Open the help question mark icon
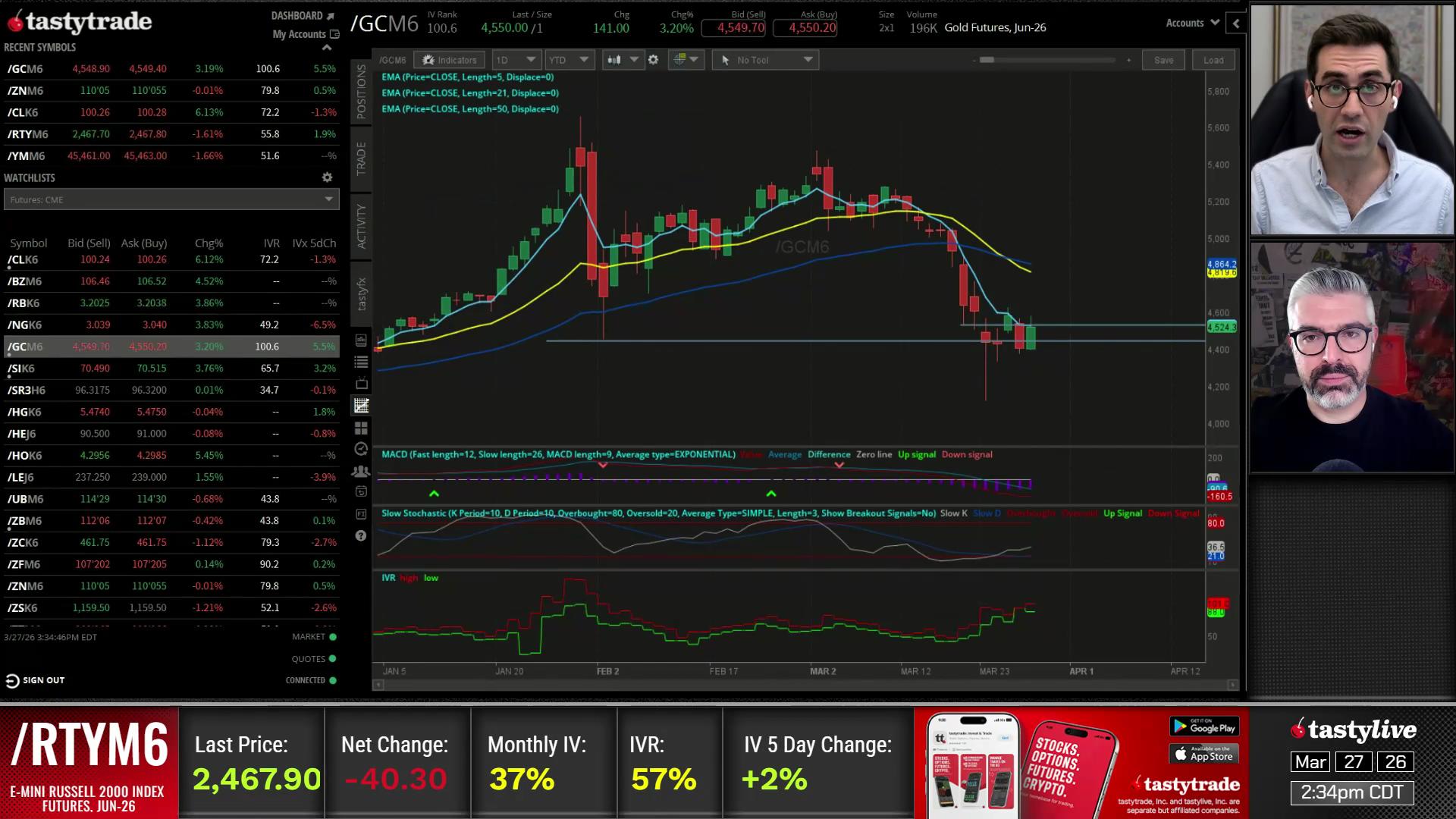Screen dimensions: 1456x819 click(x=361, y=535)
